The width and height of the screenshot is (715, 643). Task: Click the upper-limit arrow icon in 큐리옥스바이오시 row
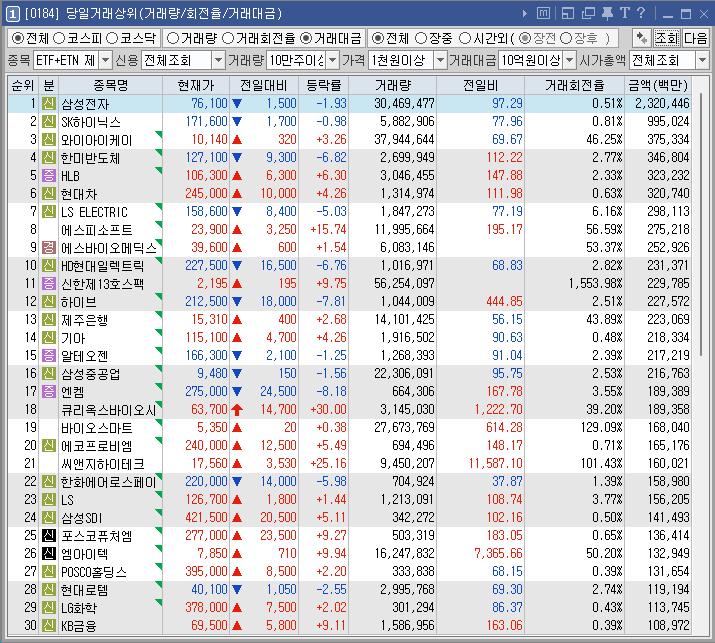click(237, 410)
